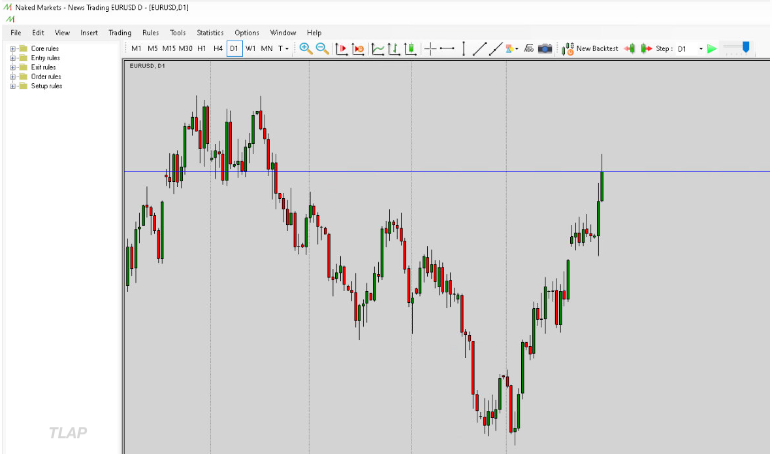The image size is (772, 456).
Task: Click the chart shift icon with red arrow
Action: 341,49
